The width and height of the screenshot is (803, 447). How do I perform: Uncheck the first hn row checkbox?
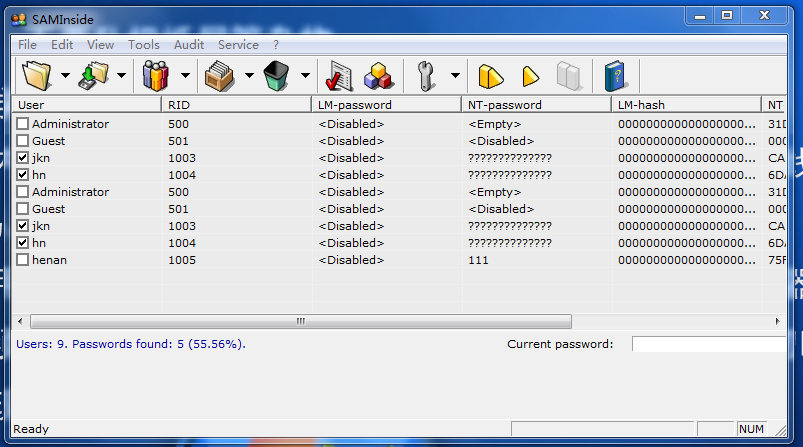pyautogui.click(x=23, y=175)
